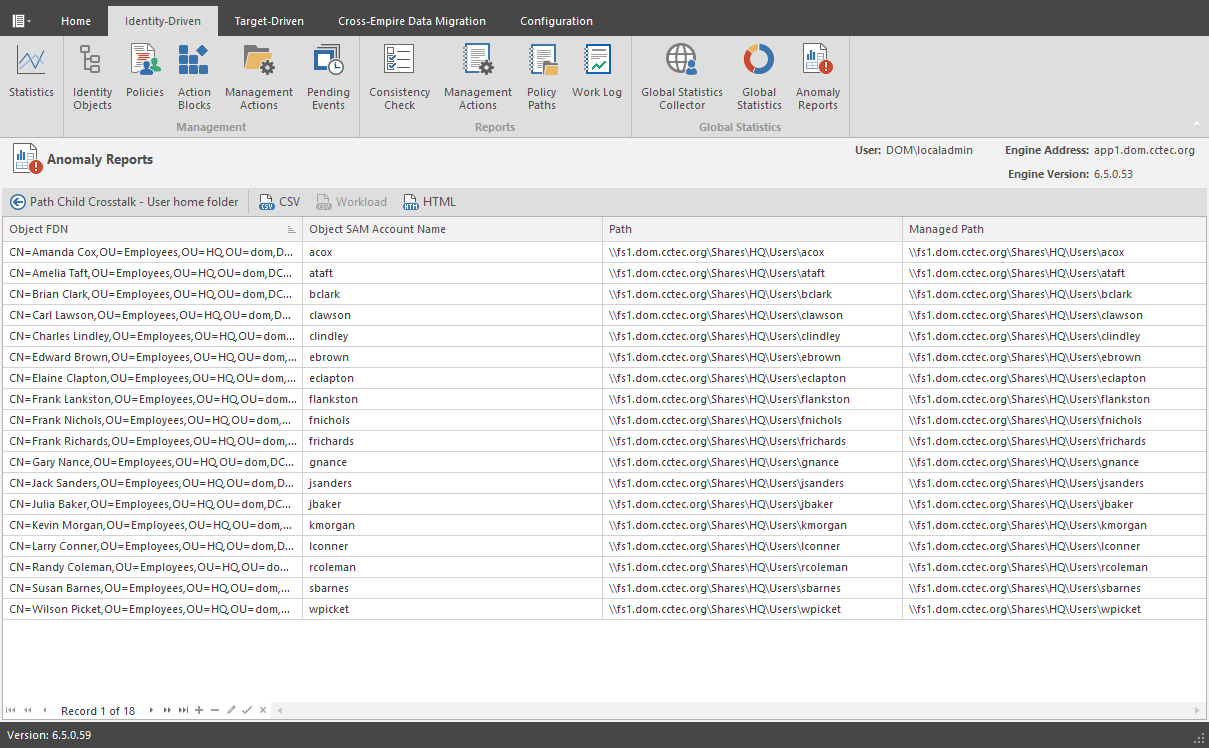The image size is (1209, 748).
Task: Open the Pending Events icon
Action: click(x=328, y=76)
